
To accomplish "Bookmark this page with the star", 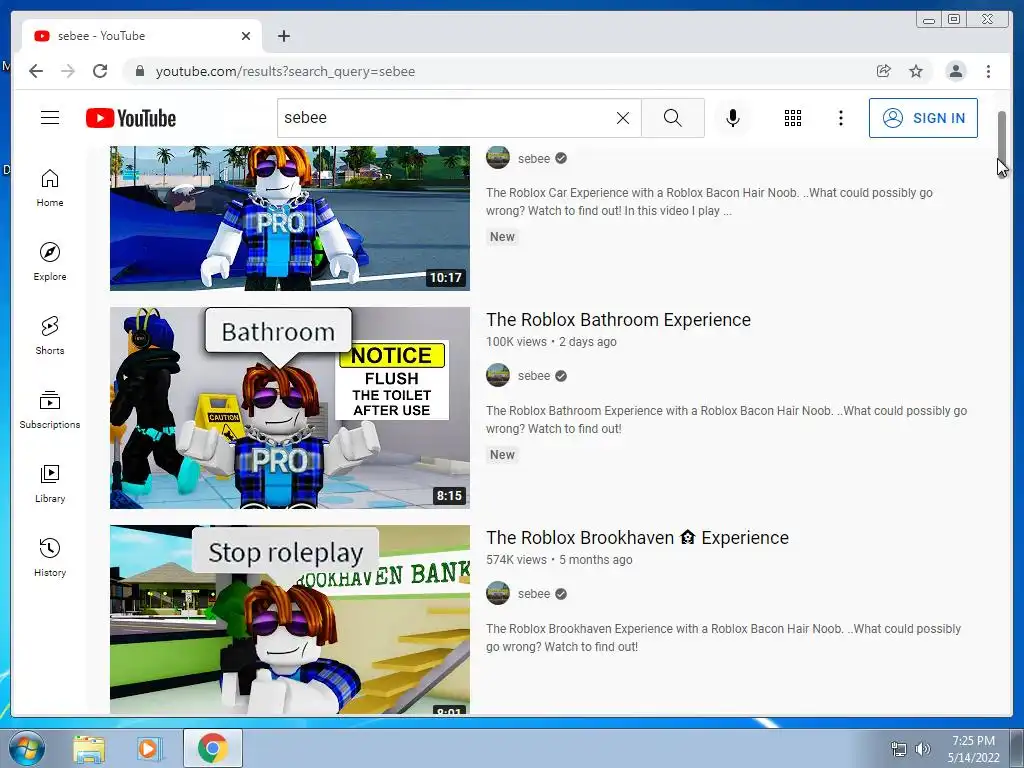I will pos(916,71).
